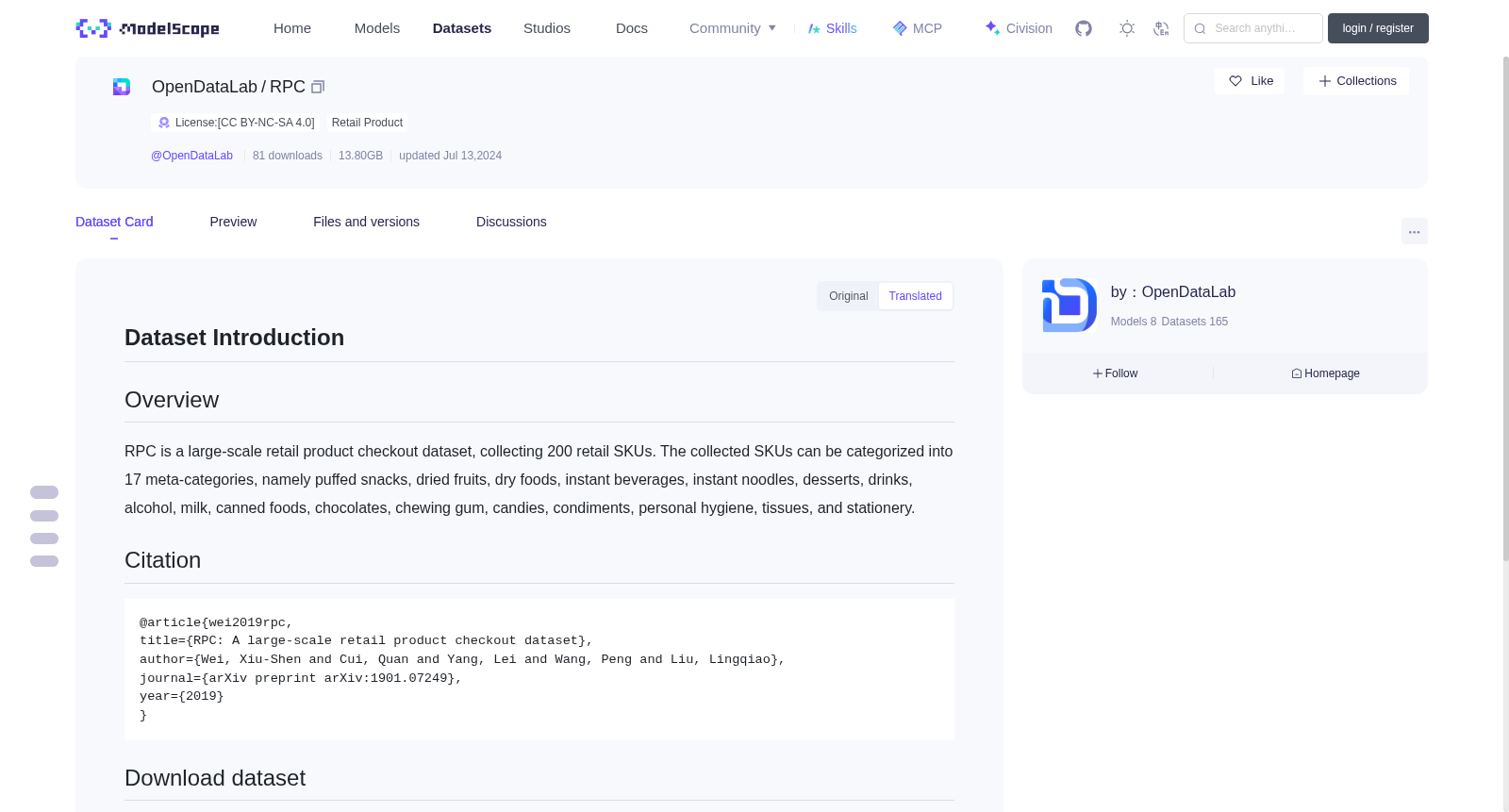1509x812 pixels.
Task: Open the Studios section
Action: (x=547, y=28)
